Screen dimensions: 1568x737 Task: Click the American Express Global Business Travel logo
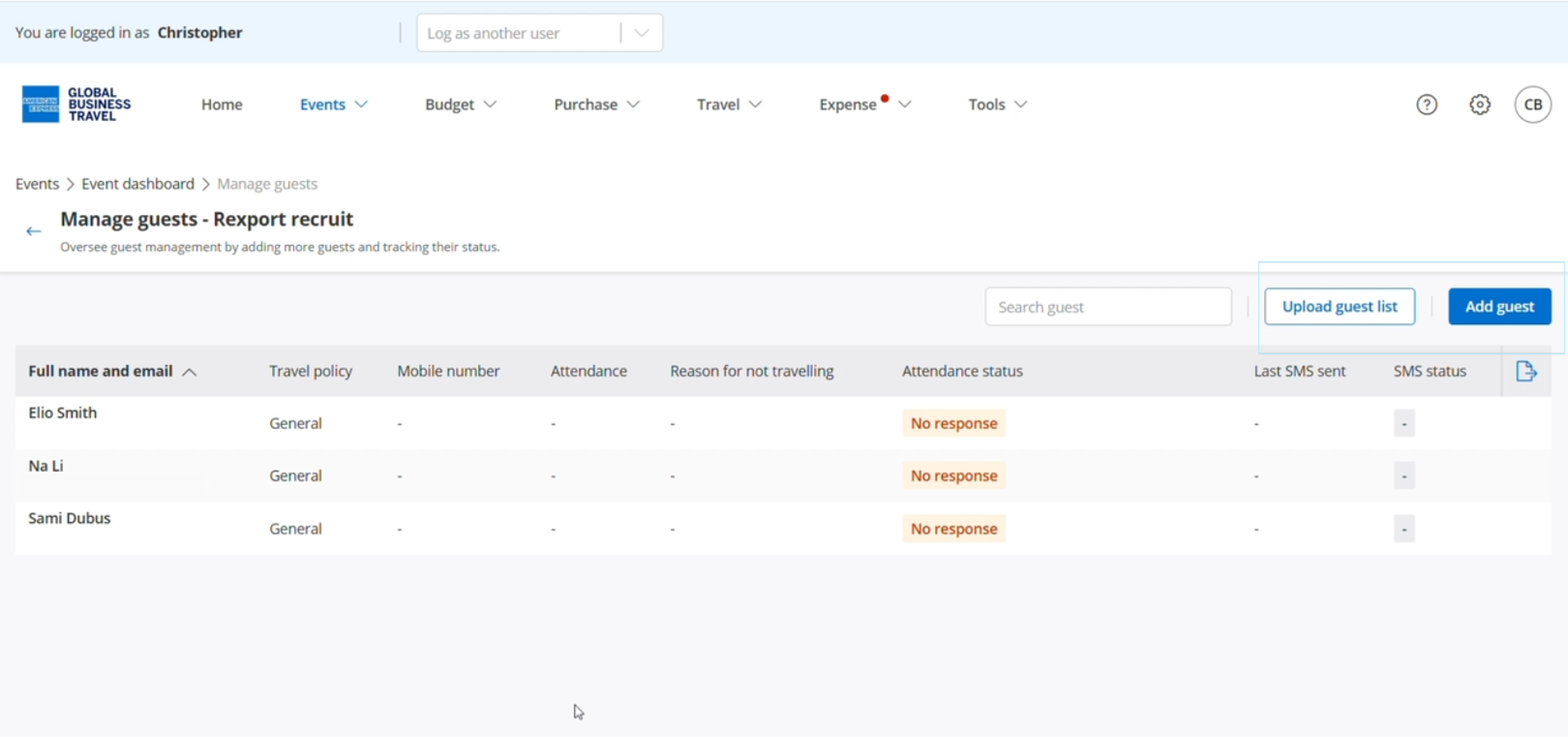(x=76, y=104)
